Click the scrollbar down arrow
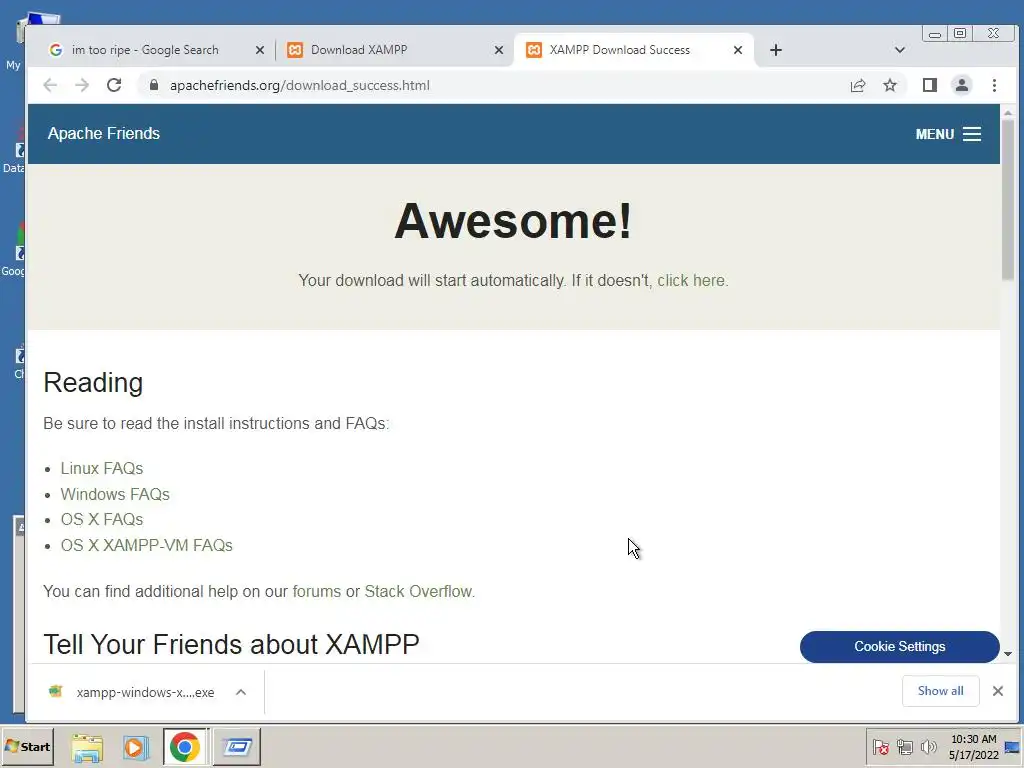Image resolution: width=1024 pixels, height=768 pixels. point(1008,654)
